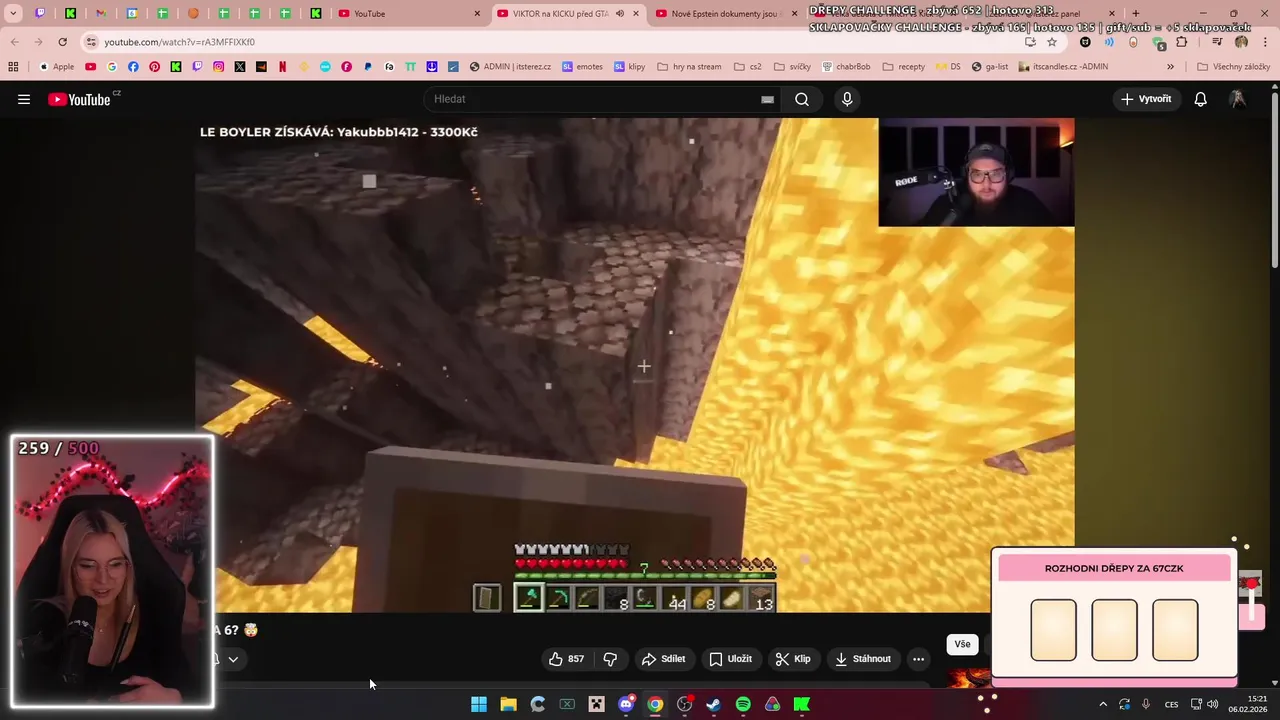
Task: Open the bookmarks bar apps grid icon
Action: (13, 67)
